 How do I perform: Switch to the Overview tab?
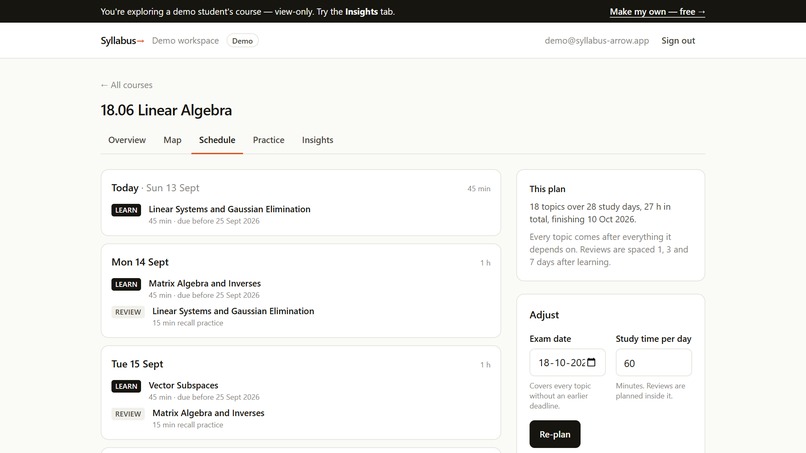coord(127,140)
